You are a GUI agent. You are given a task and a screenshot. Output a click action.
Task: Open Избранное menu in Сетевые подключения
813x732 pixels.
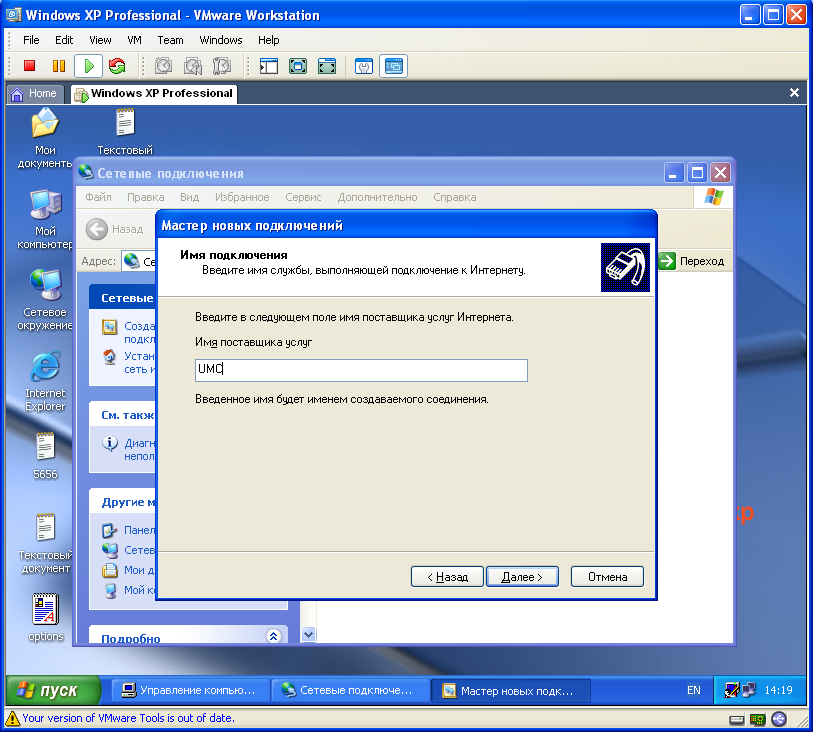[242, 198]
